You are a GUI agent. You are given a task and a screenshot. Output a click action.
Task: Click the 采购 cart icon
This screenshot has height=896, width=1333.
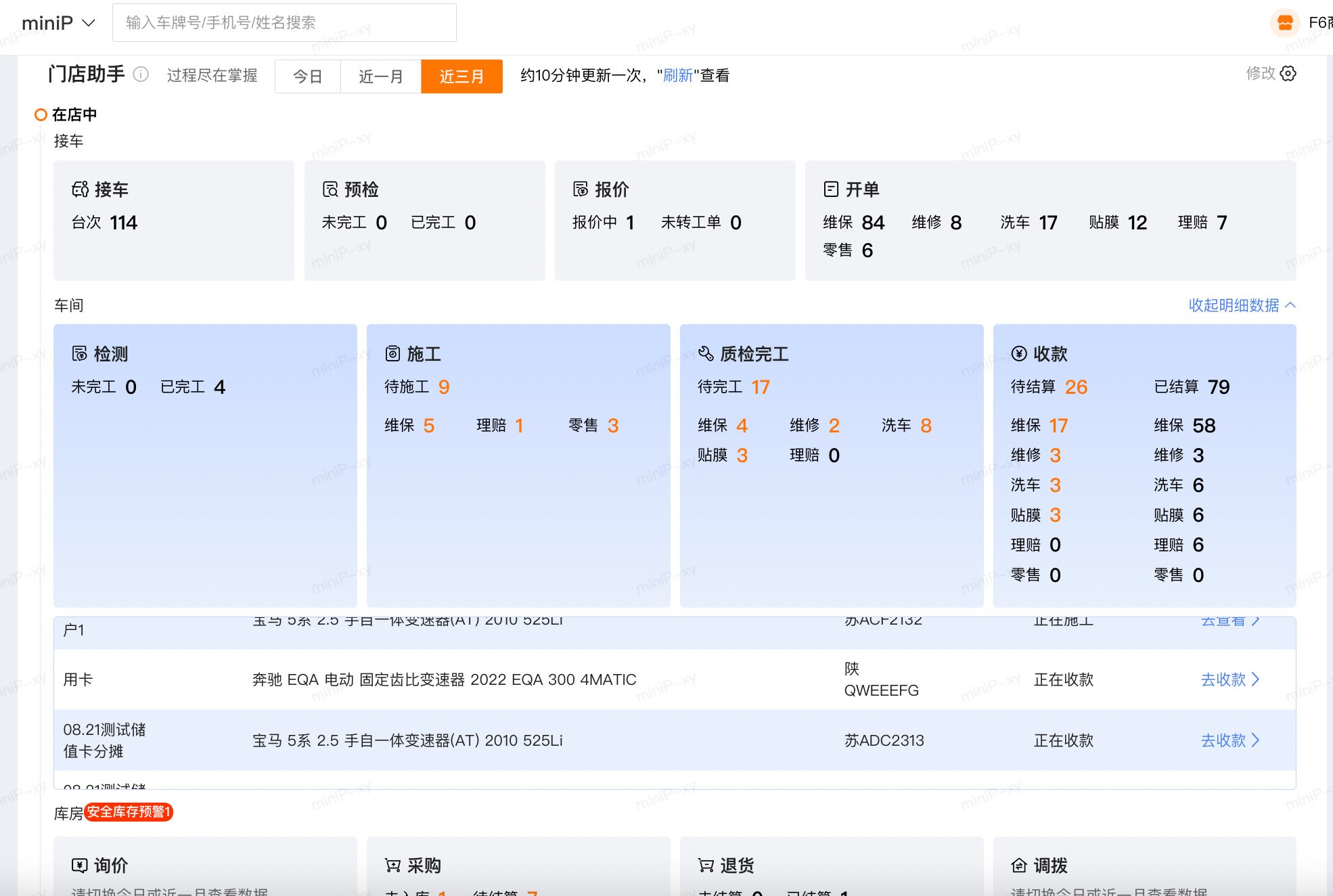(x=392, y=866)
